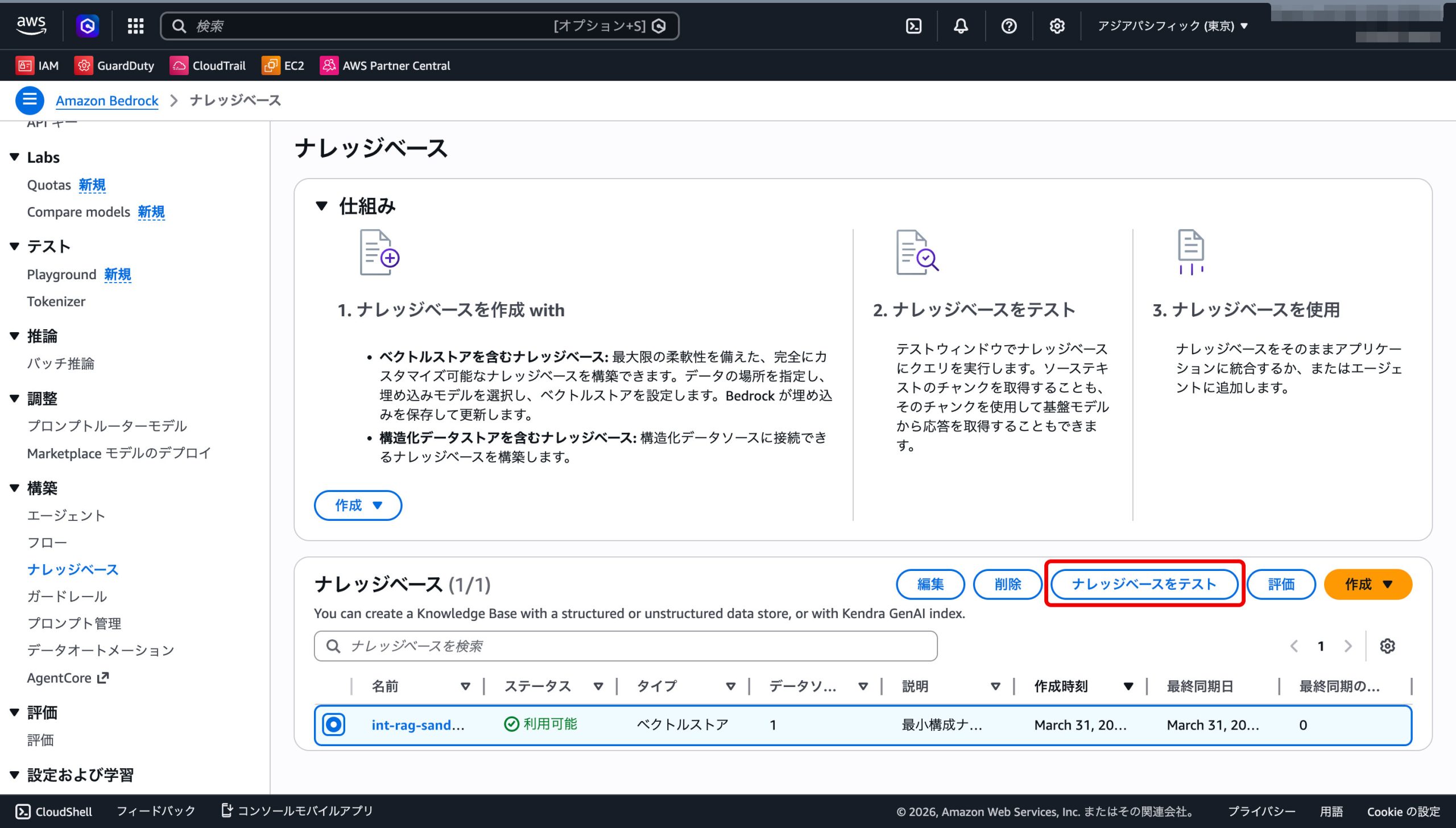Viewport: 1456px width, 828px height.
Task: Open table preferences gear icon
Action: (1387, 646)
